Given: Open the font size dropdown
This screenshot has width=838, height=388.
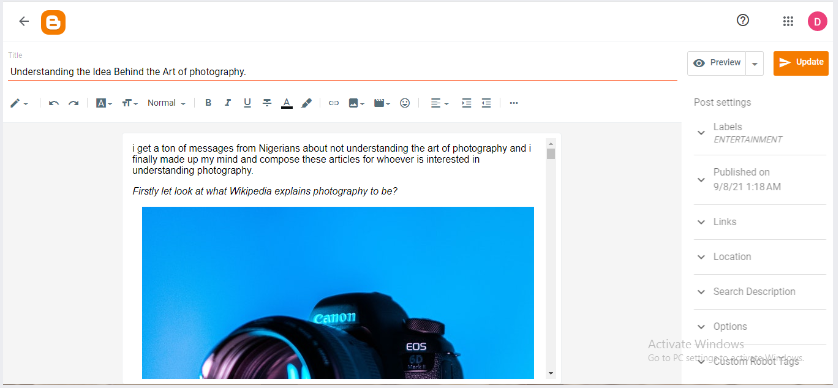Looking at the screenshot, I should [130, 103].
